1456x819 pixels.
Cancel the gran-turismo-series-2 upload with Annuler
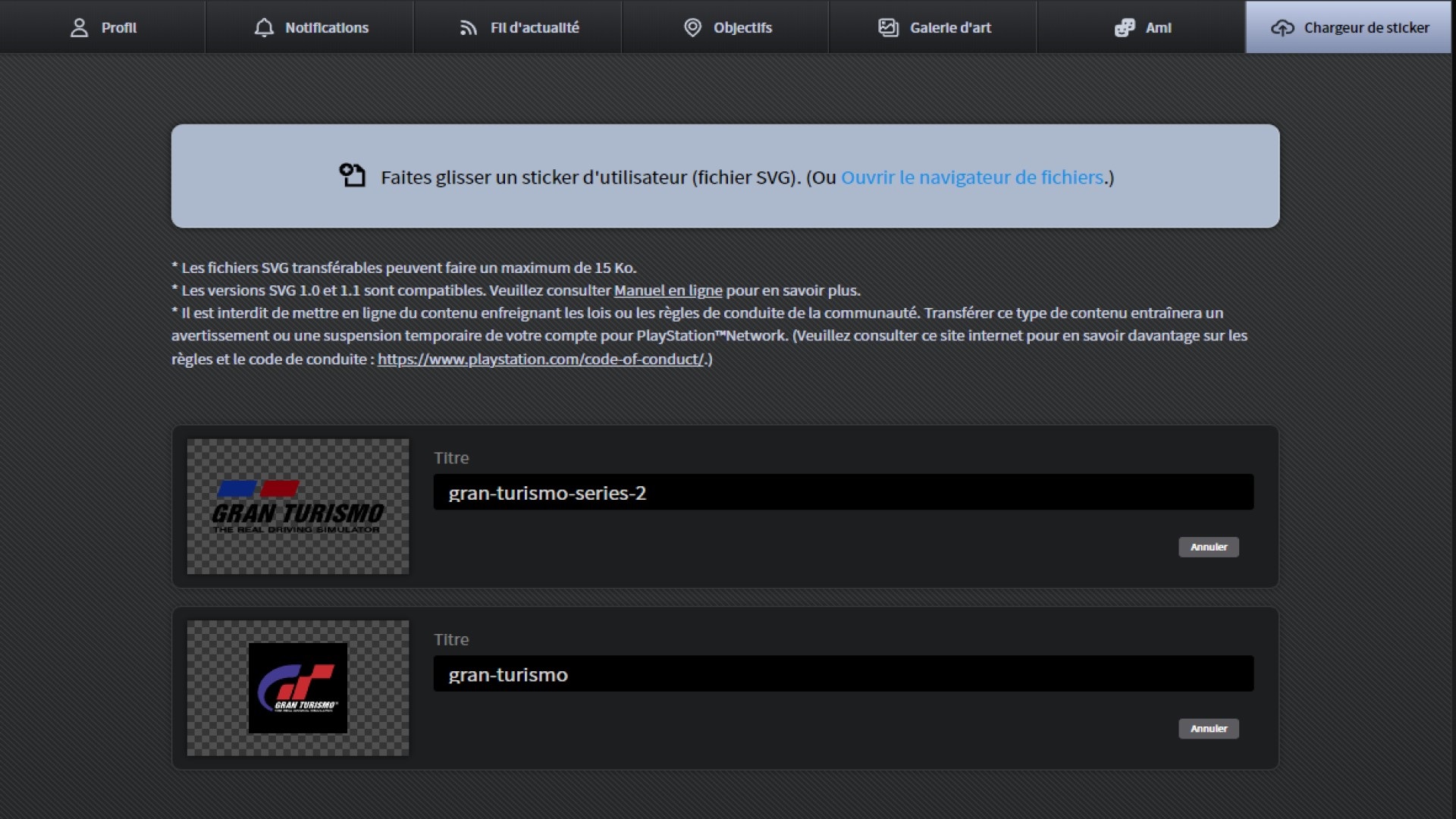coord(1208,547)
